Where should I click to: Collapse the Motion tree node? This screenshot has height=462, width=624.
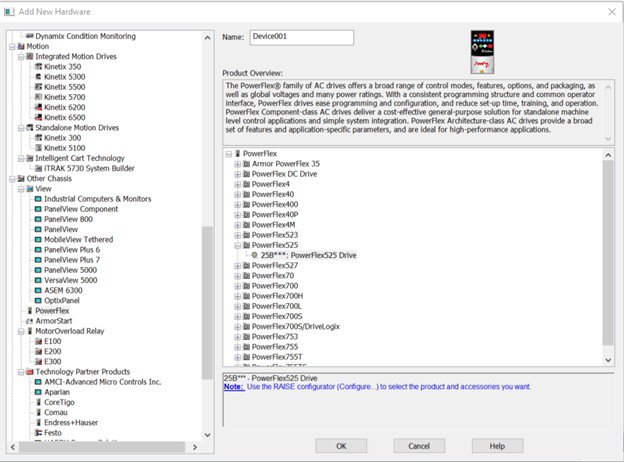coord(12,47)
